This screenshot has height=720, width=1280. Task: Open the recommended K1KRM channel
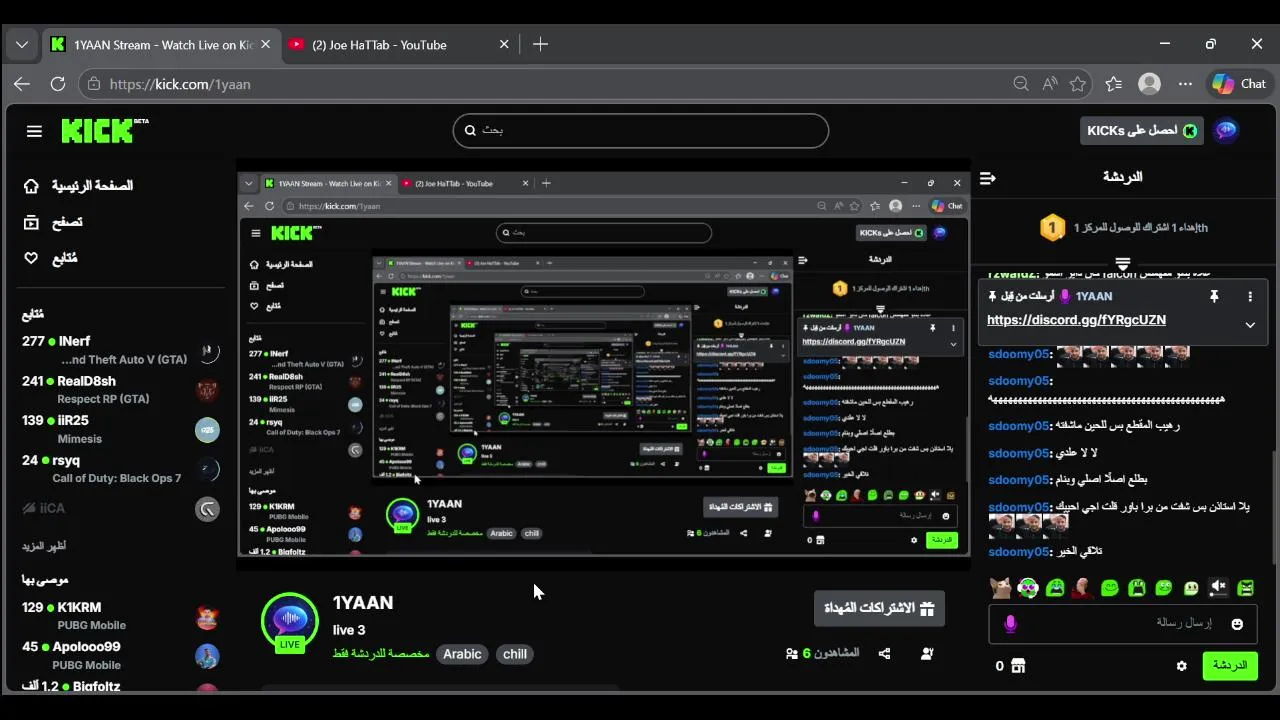120,615
